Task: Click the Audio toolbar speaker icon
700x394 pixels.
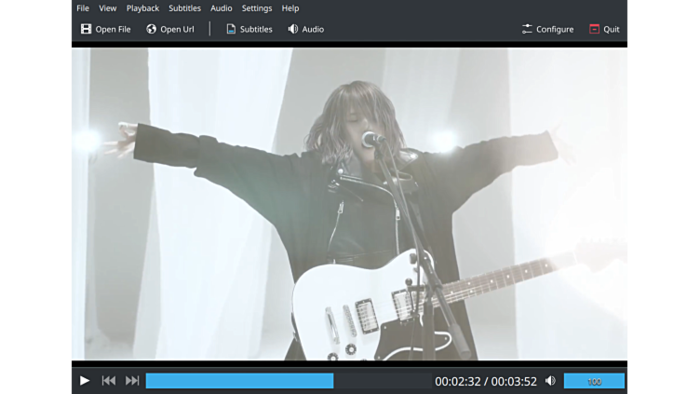Action: point(293,29)
